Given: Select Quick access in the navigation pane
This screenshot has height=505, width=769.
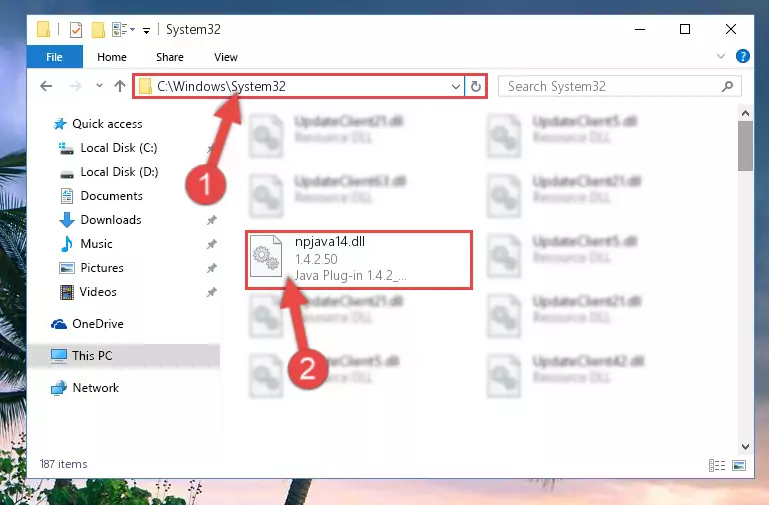Looking at the screenshot, I should click(x=107, y=124).
